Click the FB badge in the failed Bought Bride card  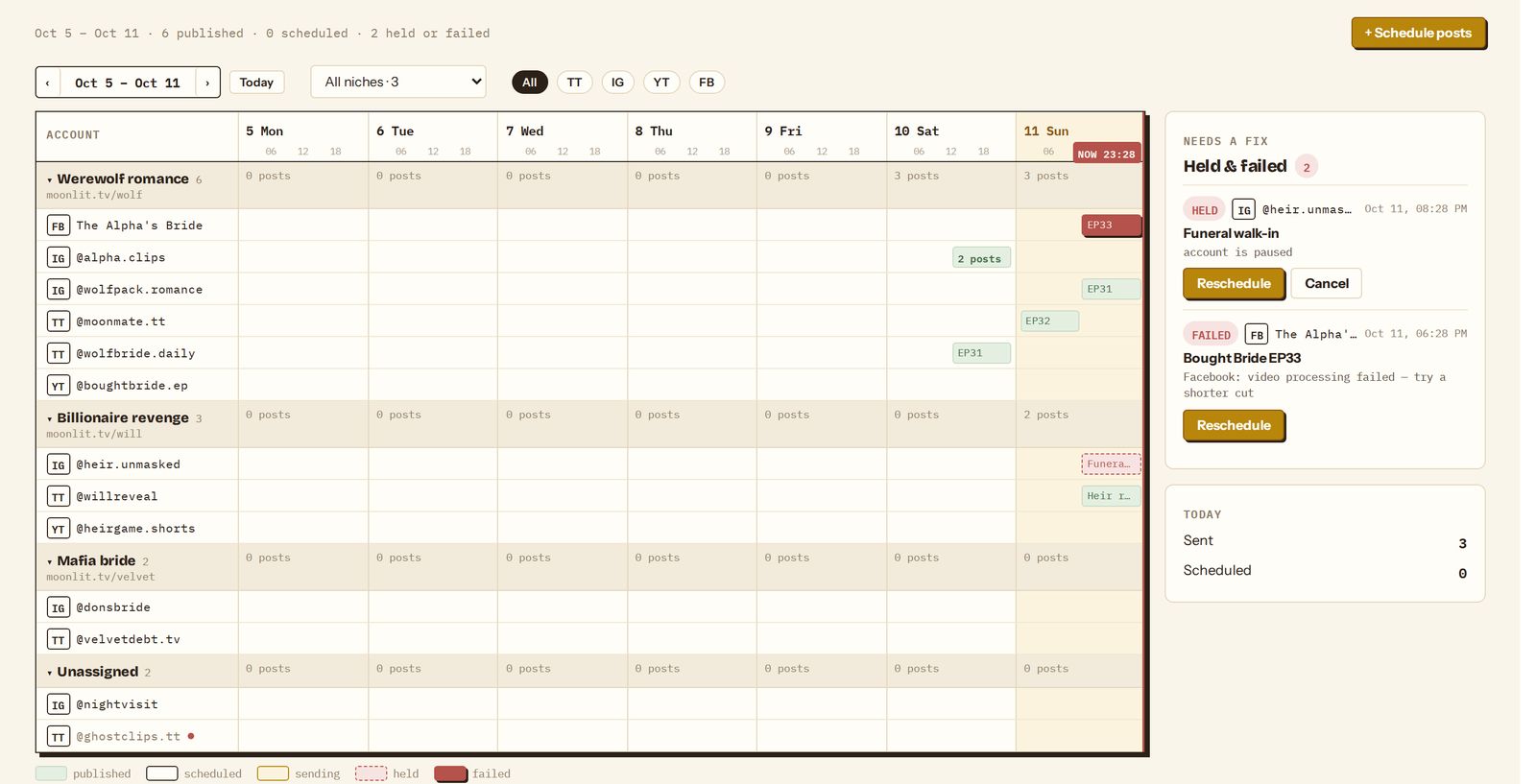coord(1257,334)
